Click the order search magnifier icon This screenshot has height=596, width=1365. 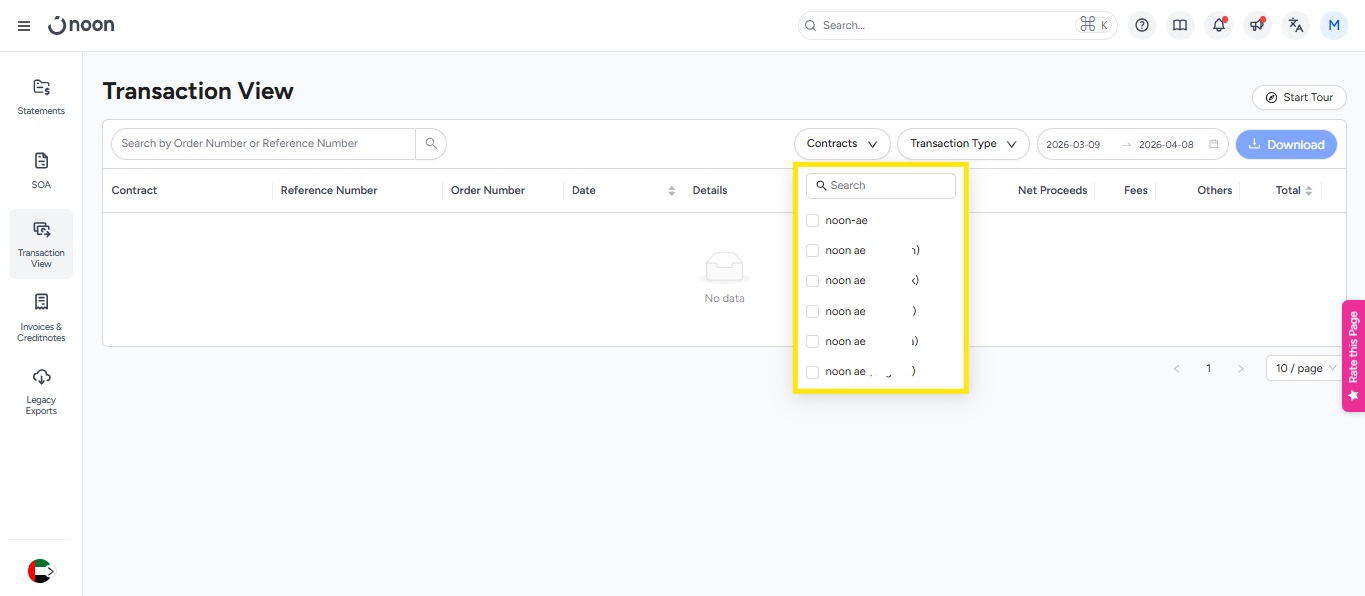(x=431, y=144)
